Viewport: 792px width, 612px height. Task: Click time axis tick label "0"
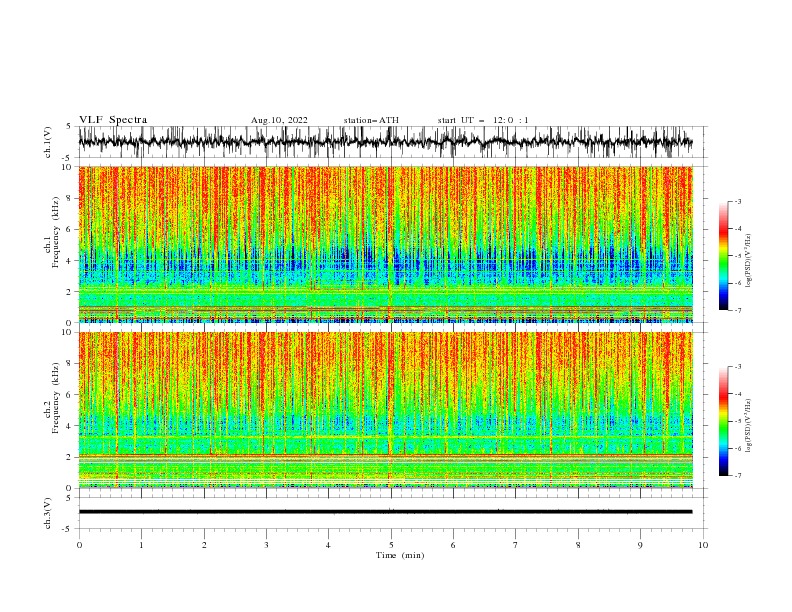(79, 545)
